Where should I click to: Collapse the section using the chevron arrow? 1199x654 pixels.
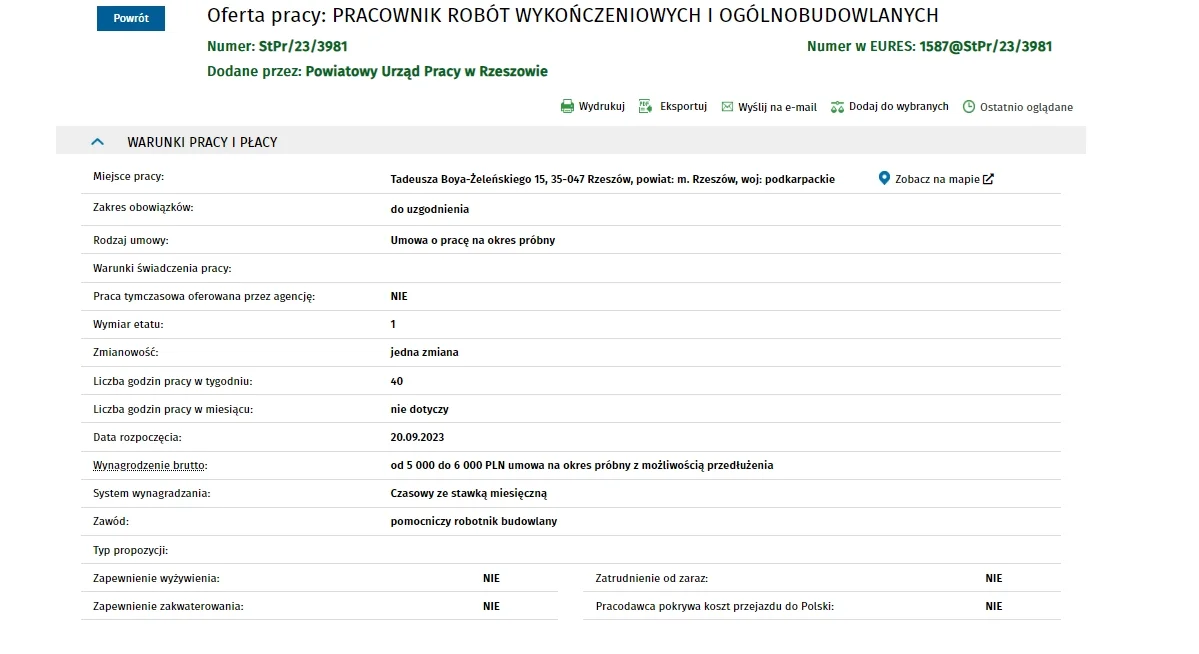[x=97, y=142]
